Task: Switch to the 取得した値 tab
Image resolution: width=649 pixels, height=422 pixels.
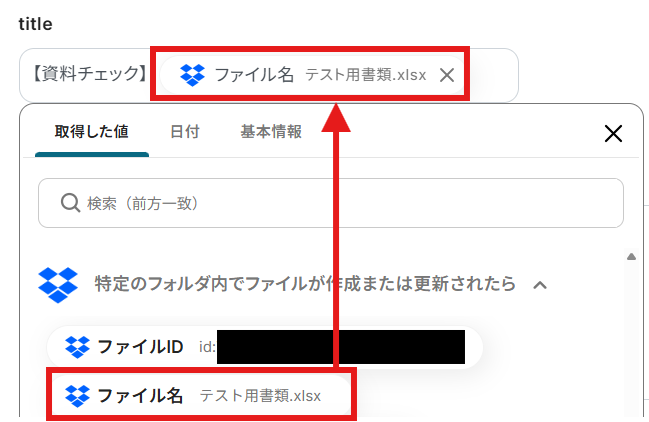Action: 91,132
